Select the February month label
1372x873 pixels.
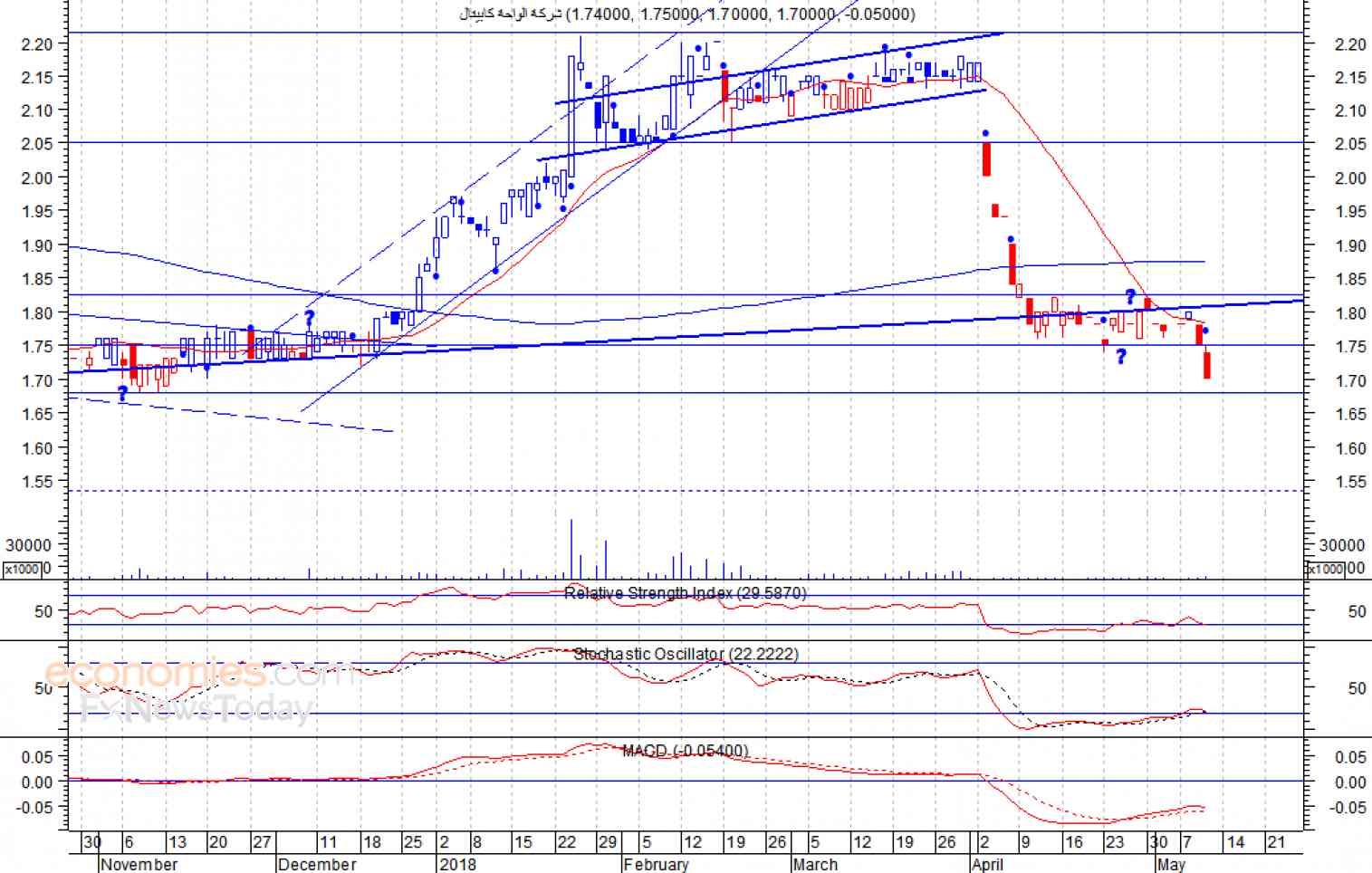coord(656,864)
